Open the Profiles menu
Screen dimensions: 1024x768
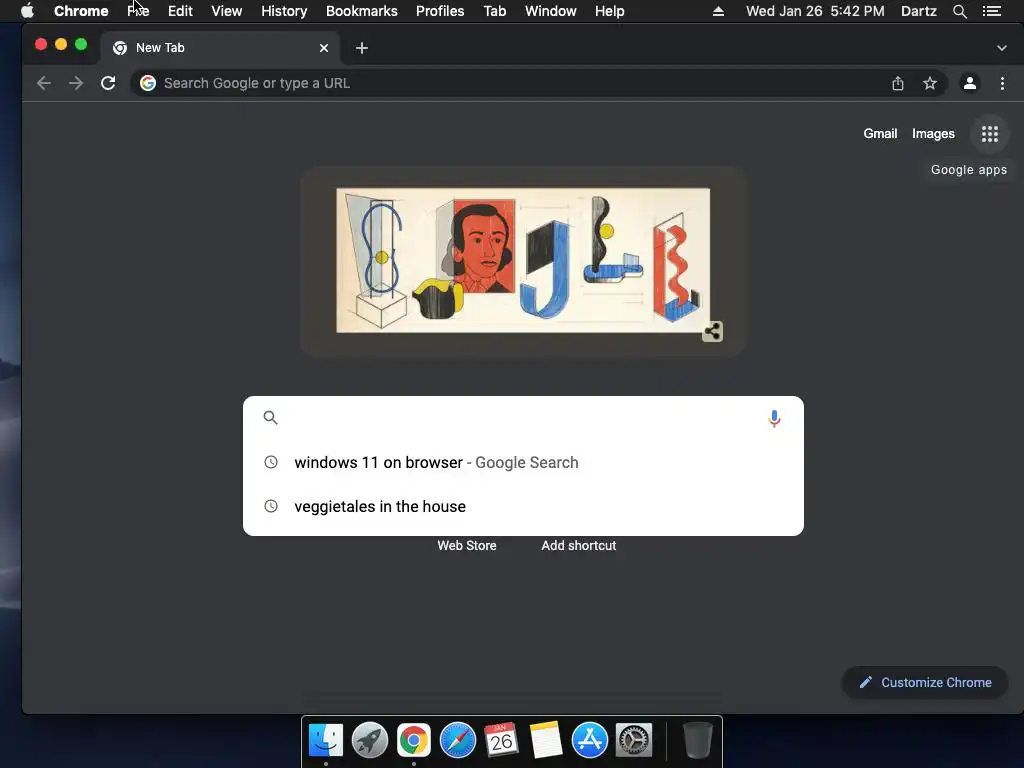440,11
